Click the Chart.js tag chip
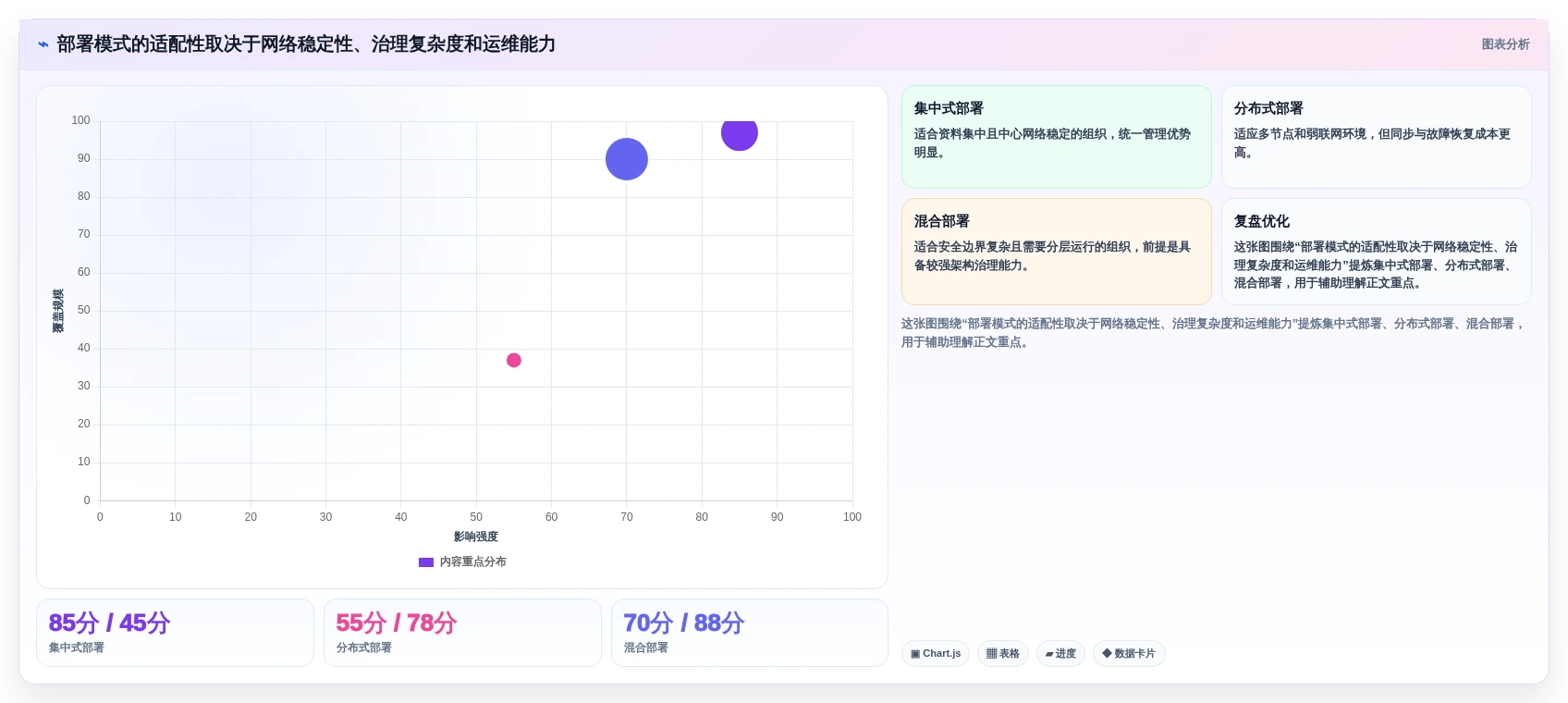Screen dimensions: 1568x703 click(x=936, y=653)
